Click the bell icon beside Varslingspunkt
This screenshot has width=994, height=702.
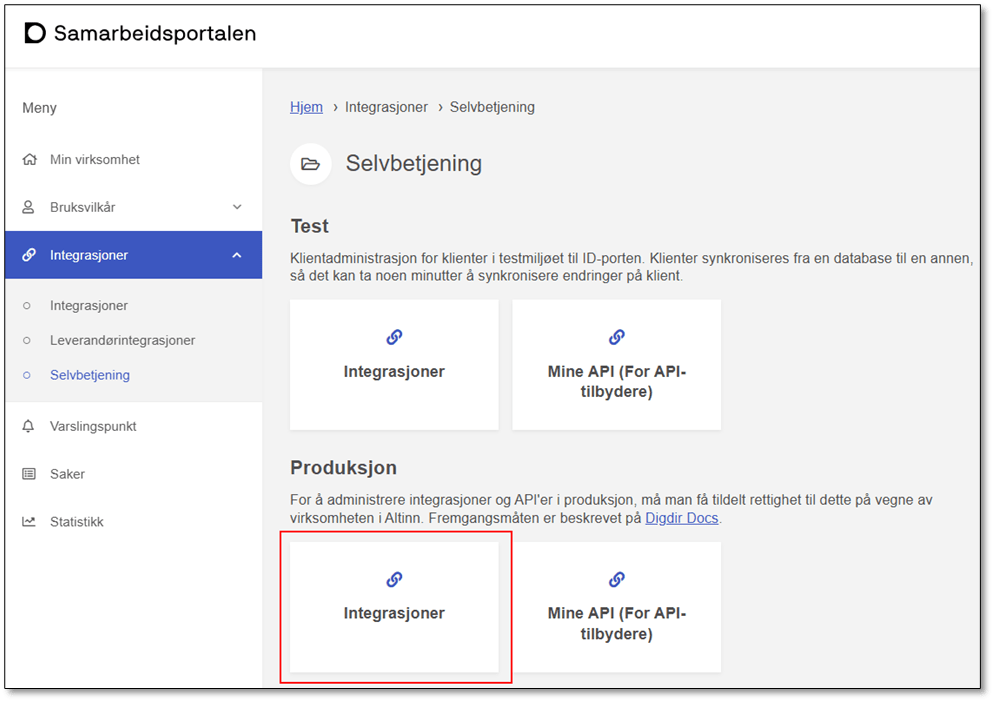pos(29,427)
